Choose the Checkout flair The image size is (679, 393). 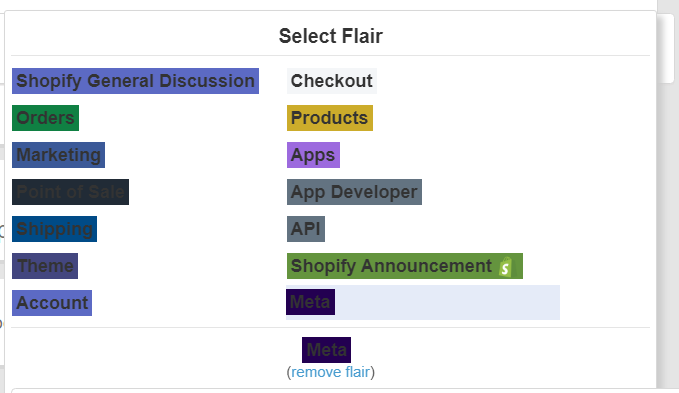(x=332, y=81)
